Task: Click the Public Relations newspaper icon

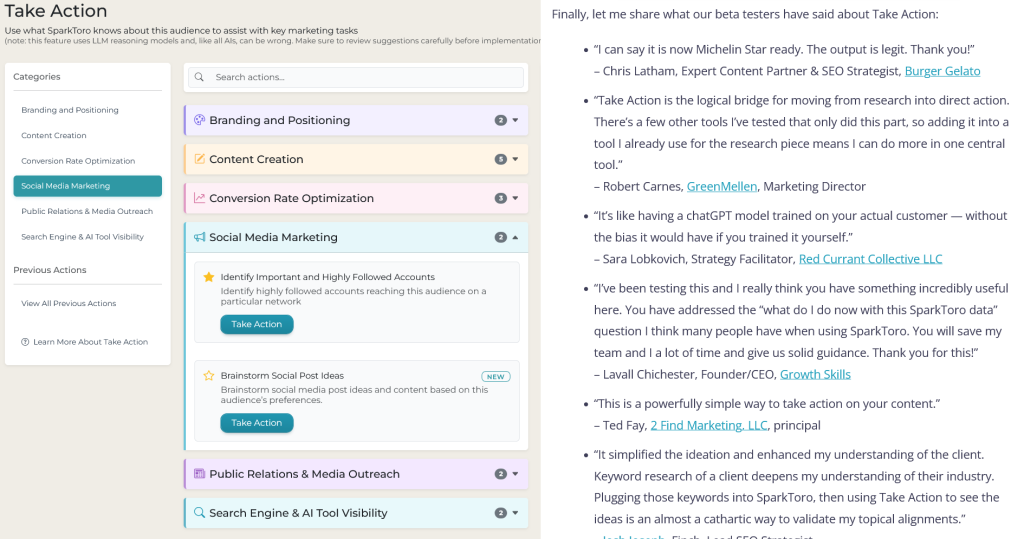Action: coord(200,474)
